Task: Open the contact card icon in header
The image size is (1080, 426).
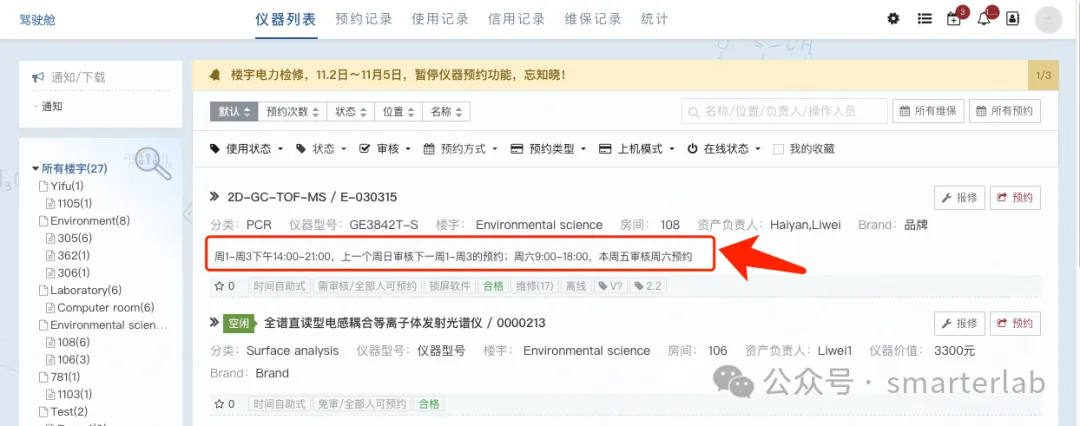Action: point(1012,19)
